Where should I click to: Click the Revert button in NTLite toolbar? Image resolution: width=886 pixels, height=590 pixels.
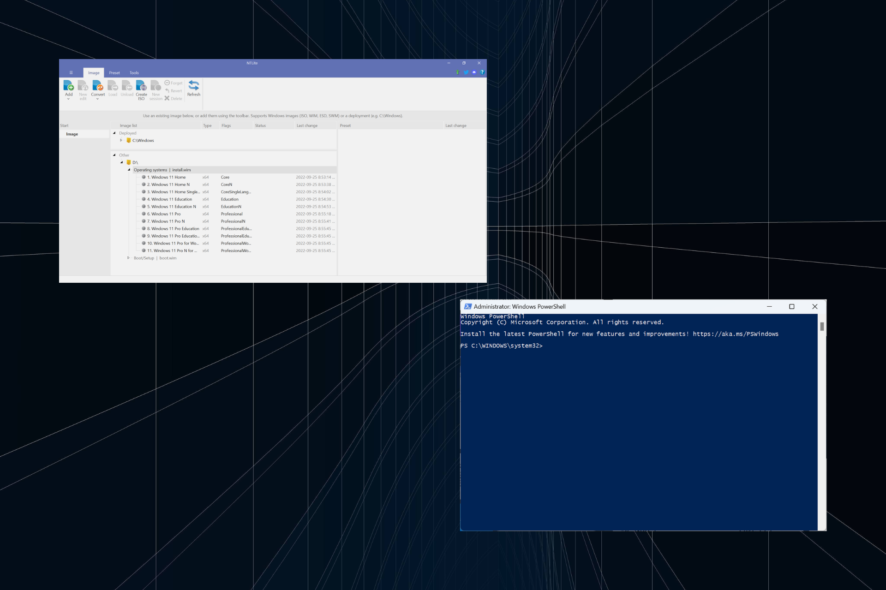pyautogui.click(x=173, y=90)
